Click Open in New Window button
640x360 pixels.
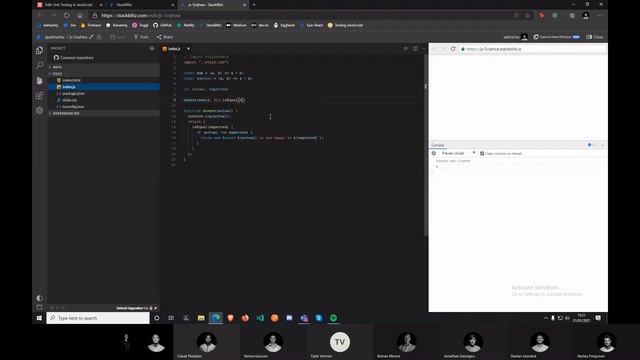point(556,37)
